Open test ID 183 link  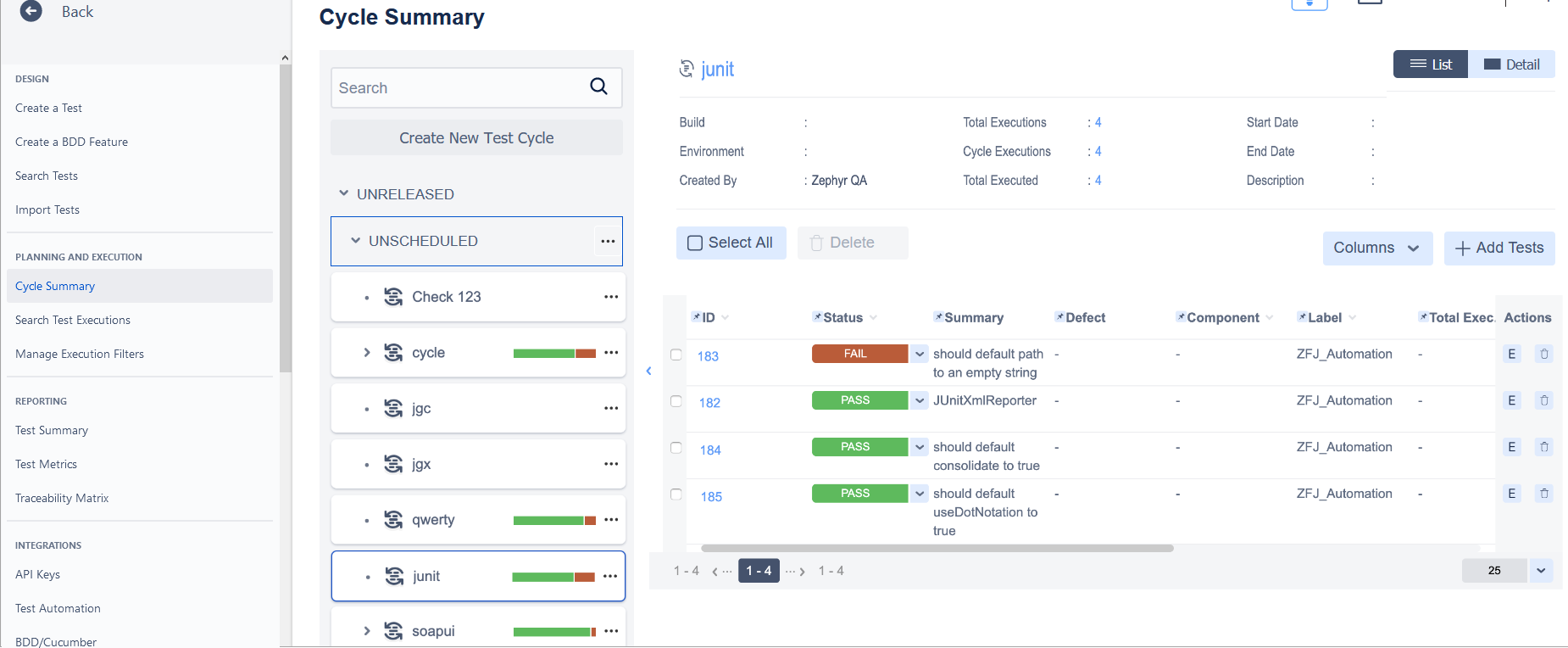click(x=708, y=356)
